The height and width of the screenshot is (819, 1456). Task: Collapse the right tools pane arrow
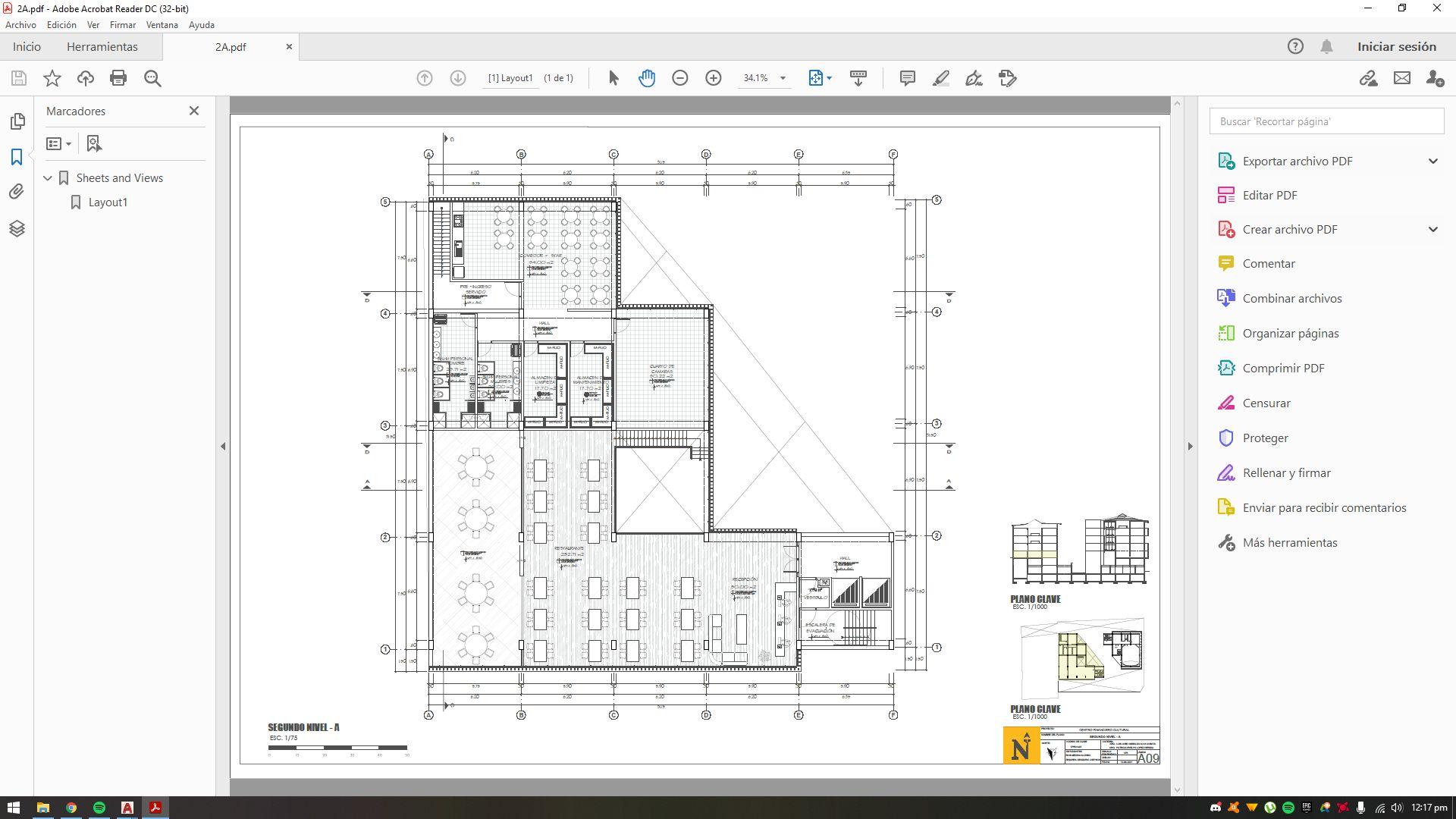coord(1190,446)
